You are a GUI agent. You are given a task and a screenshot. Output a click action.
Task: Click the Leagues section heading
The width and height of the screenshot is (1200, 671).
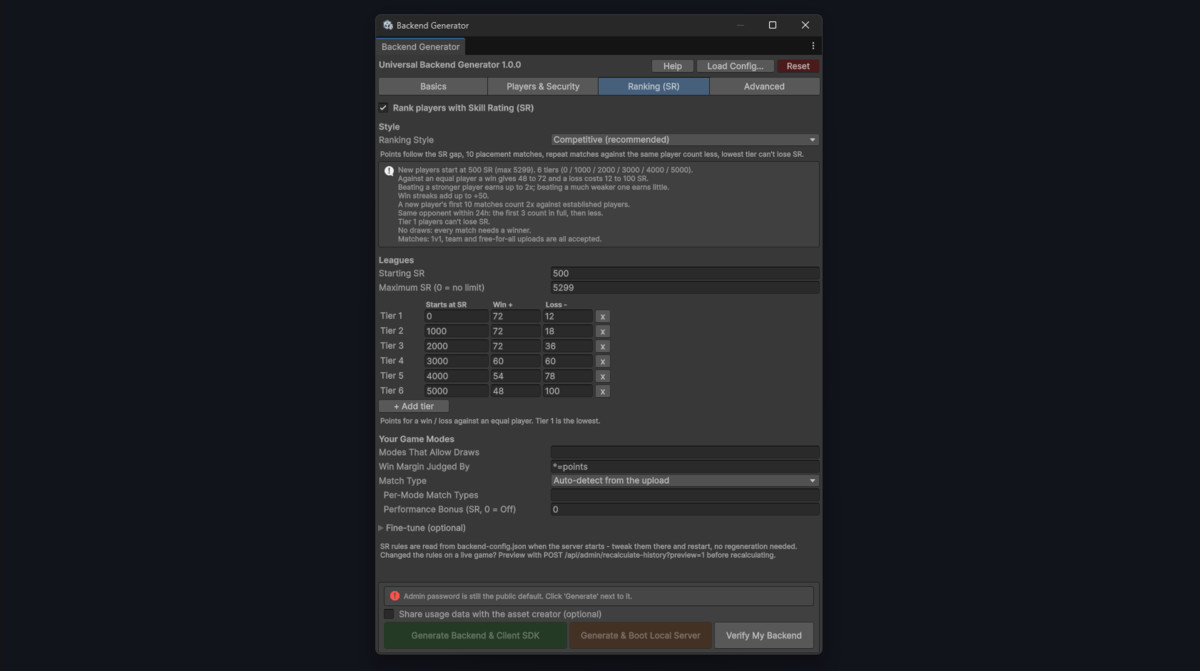pyautogui.click(x=396, y=260)
